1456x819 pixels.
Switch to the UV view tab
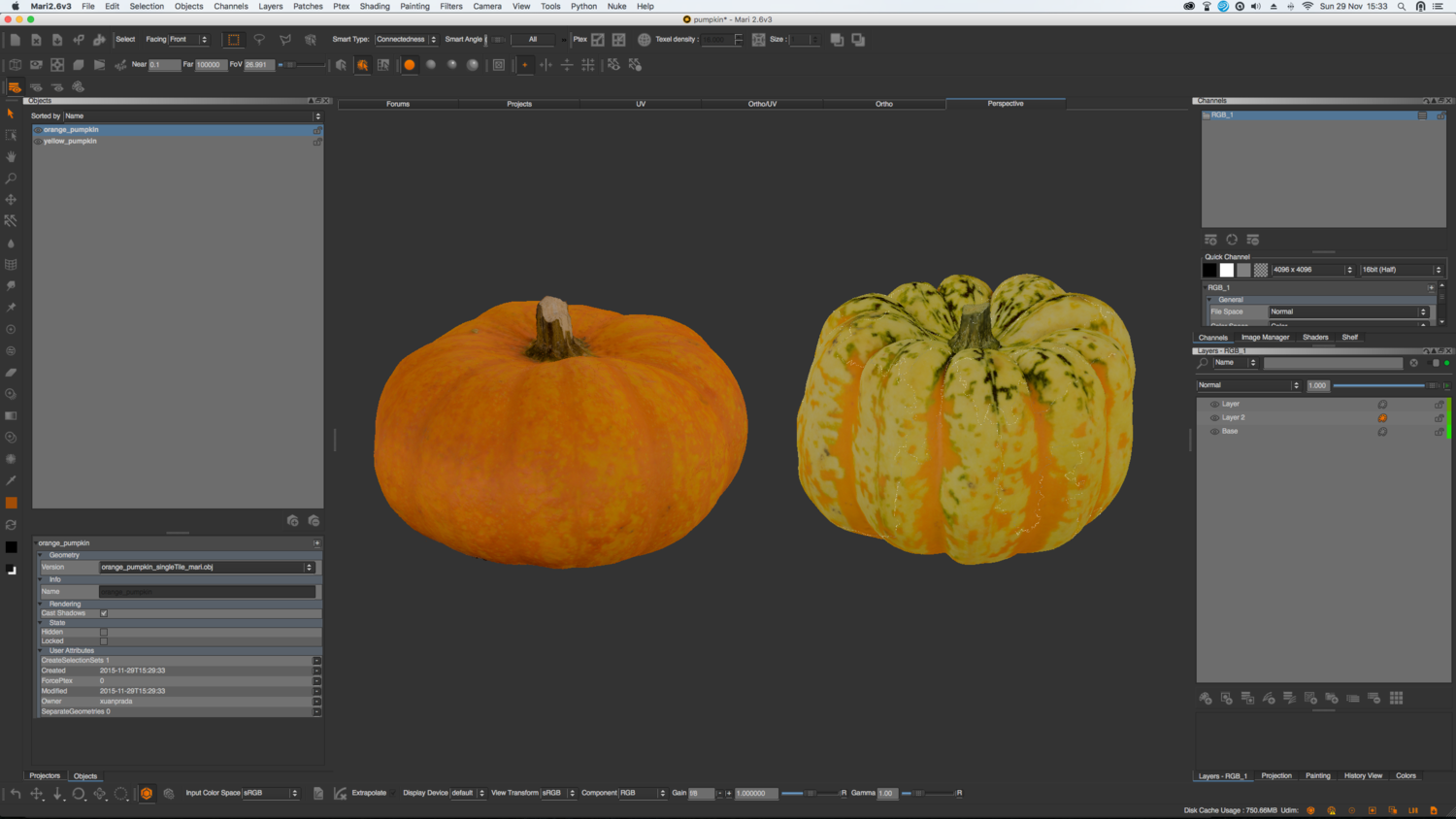click(x=641, y=104)
